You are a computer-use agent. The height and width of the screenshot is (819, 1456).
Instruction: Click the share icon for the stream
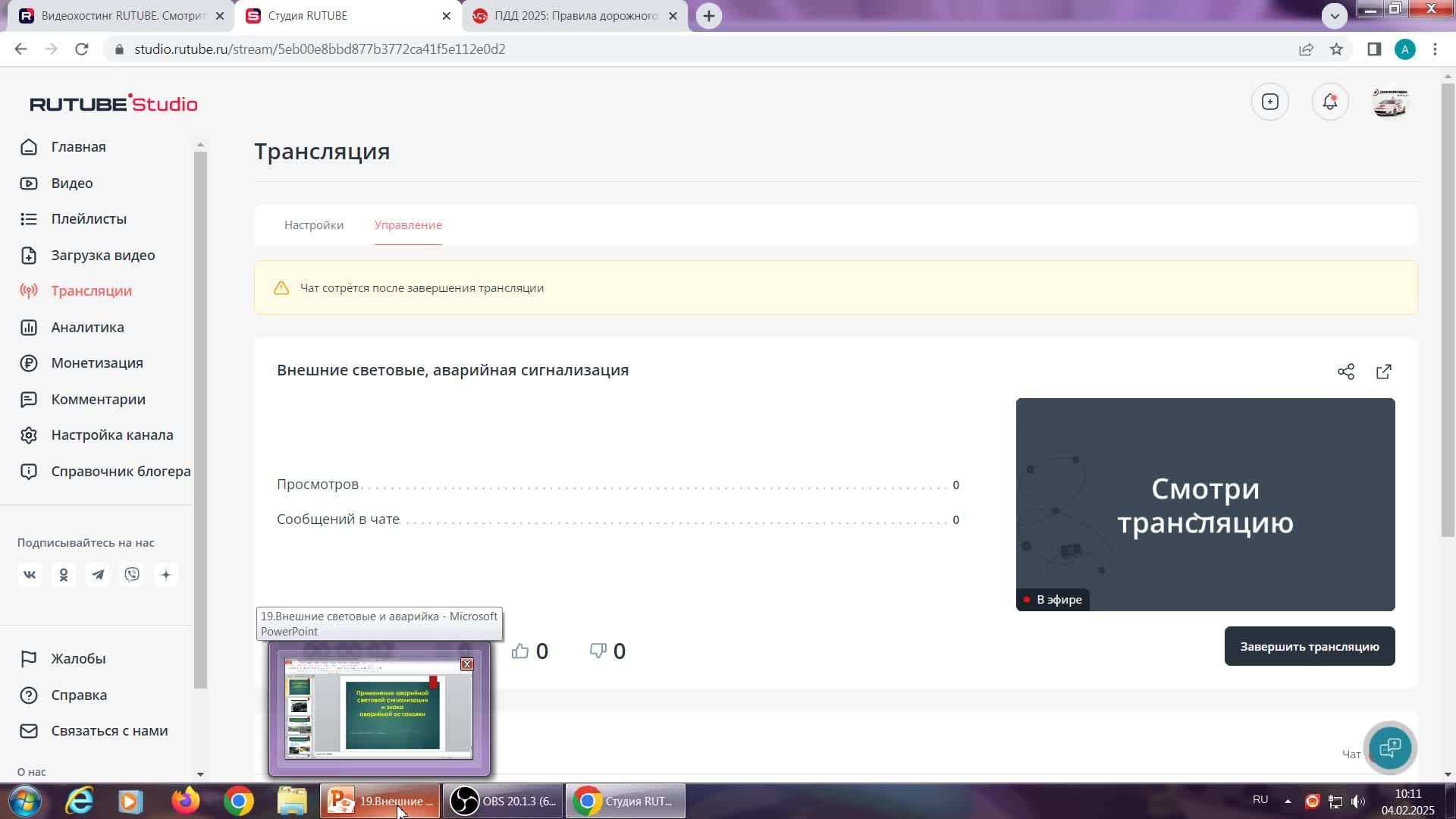(x=1346, y=372)
